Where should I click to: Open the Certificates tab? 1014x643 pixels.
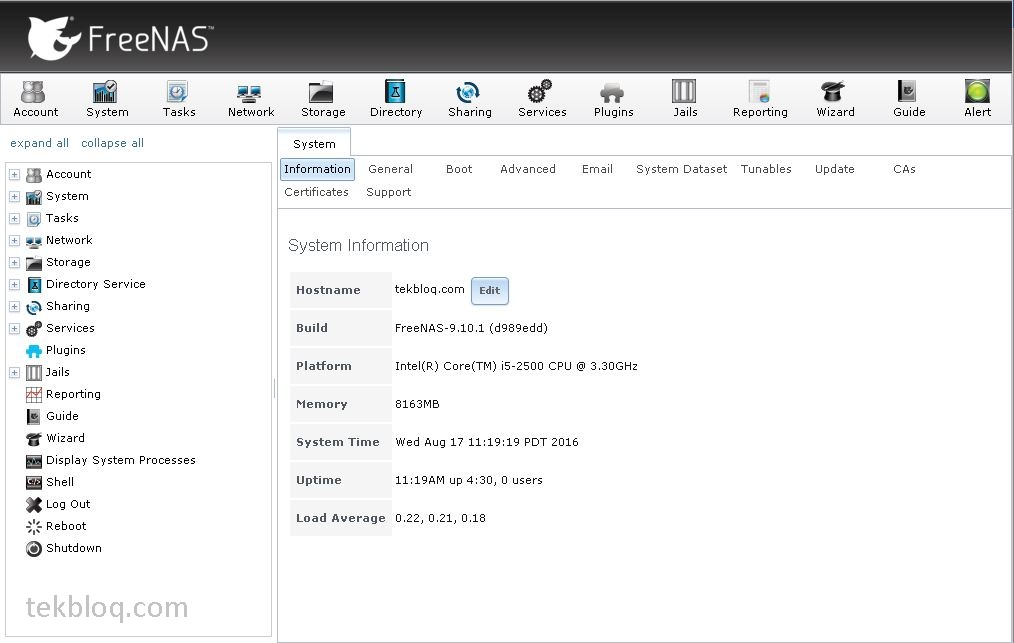pyautogui.click(x=316, y=192)
